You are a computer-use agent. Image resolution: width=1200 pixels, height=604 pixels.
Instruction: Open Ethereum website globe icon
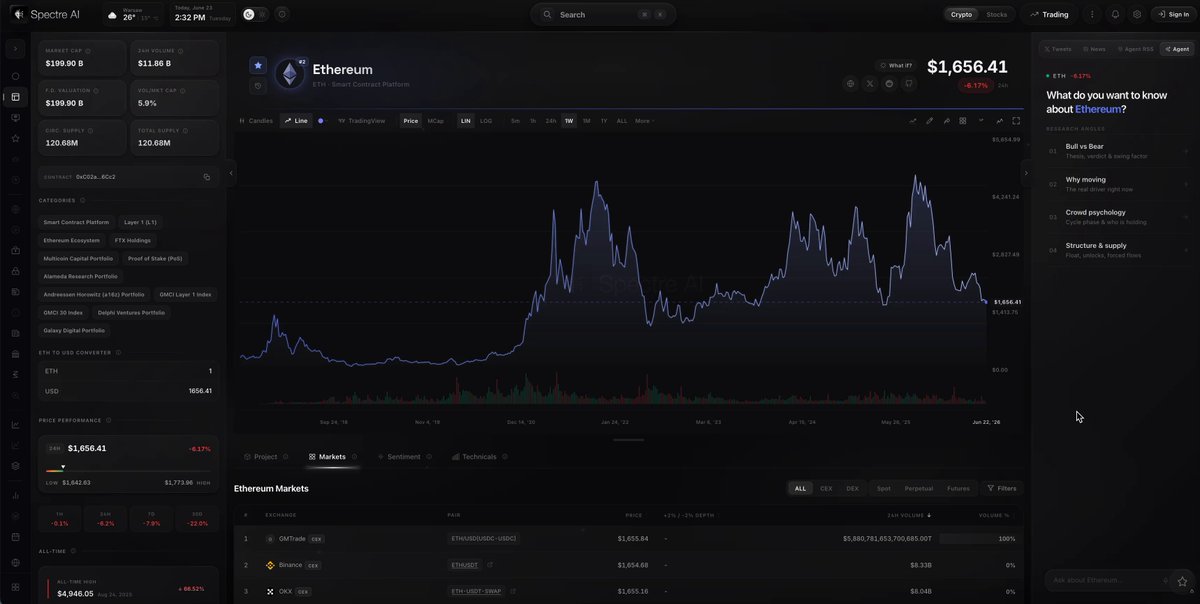(x=851, y=84)
